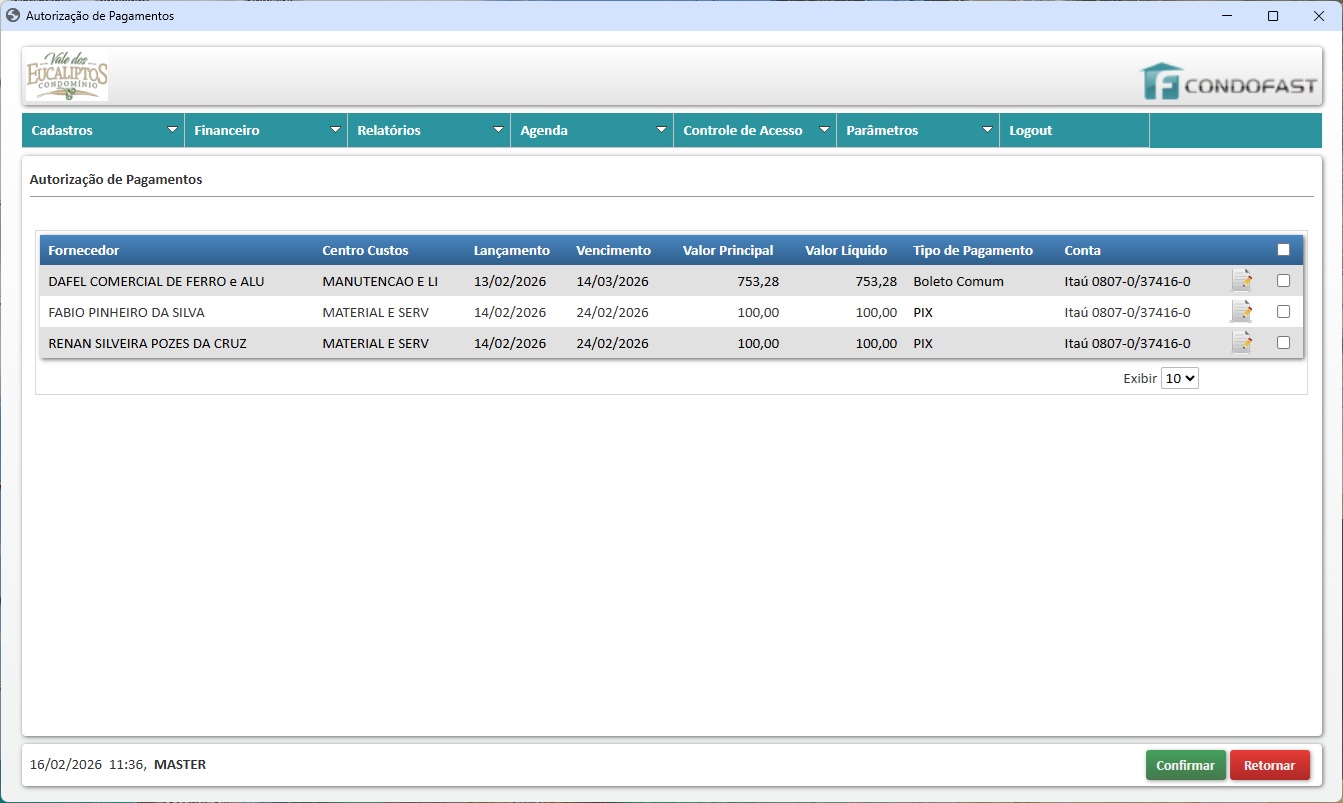Screen dimensions: 1343x803
Task: Open edit icon for DAFEL COMERCIAL row
Action: point(1241,281)
